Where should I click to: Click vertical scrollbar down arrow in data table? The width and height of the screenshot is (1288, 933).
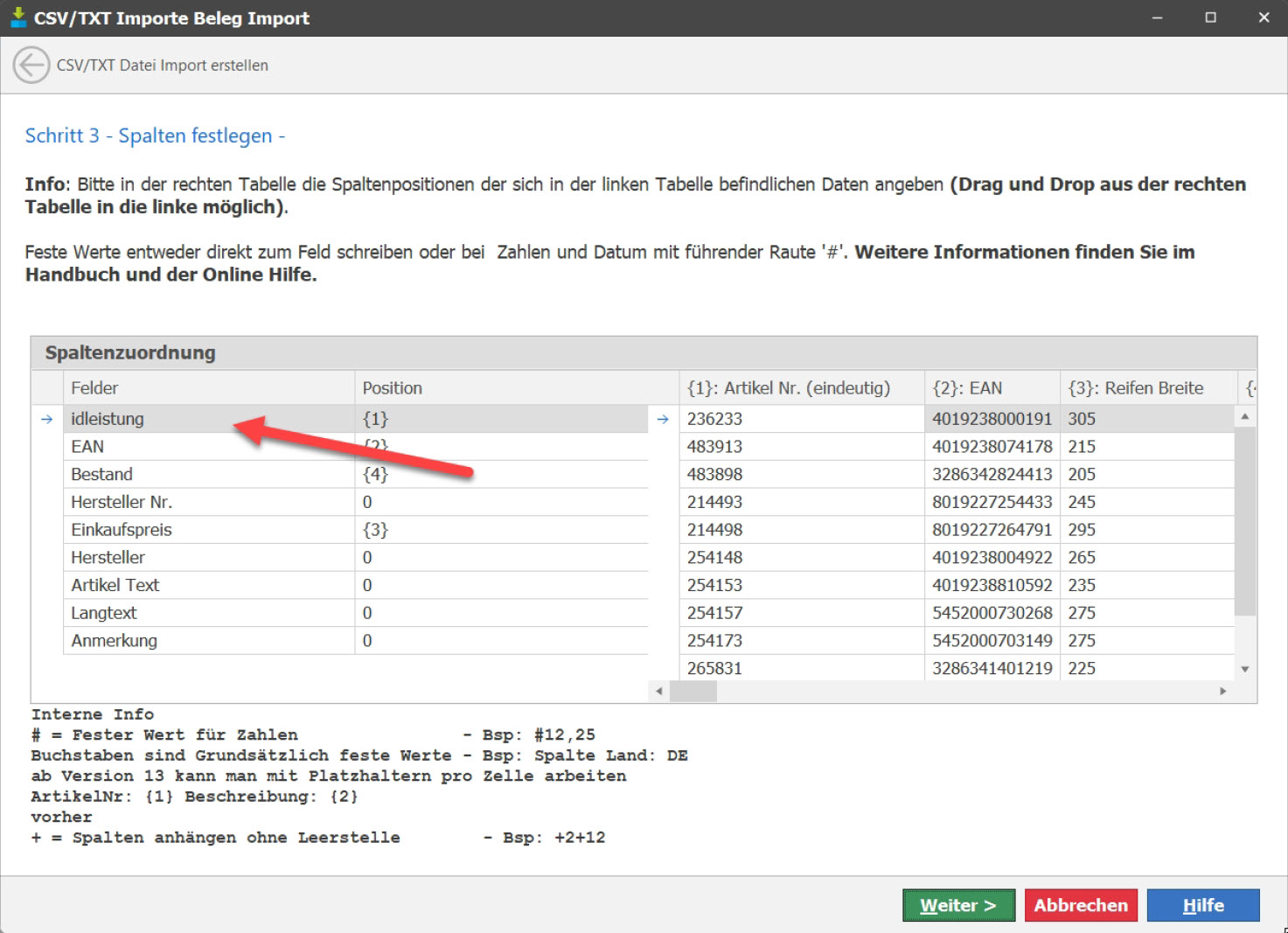(1245, 670)
